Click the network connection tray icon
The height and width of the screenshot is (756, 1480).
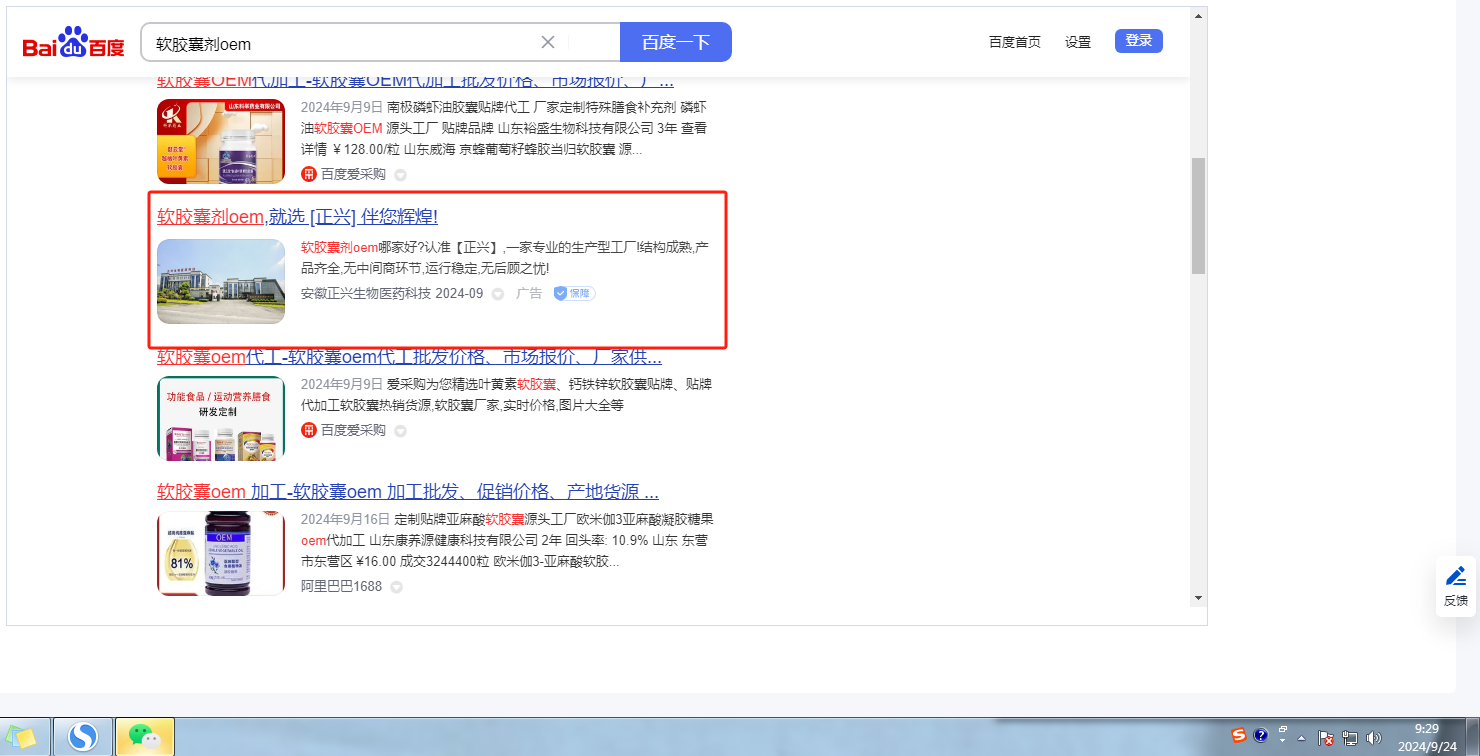tap(1350, 738)
